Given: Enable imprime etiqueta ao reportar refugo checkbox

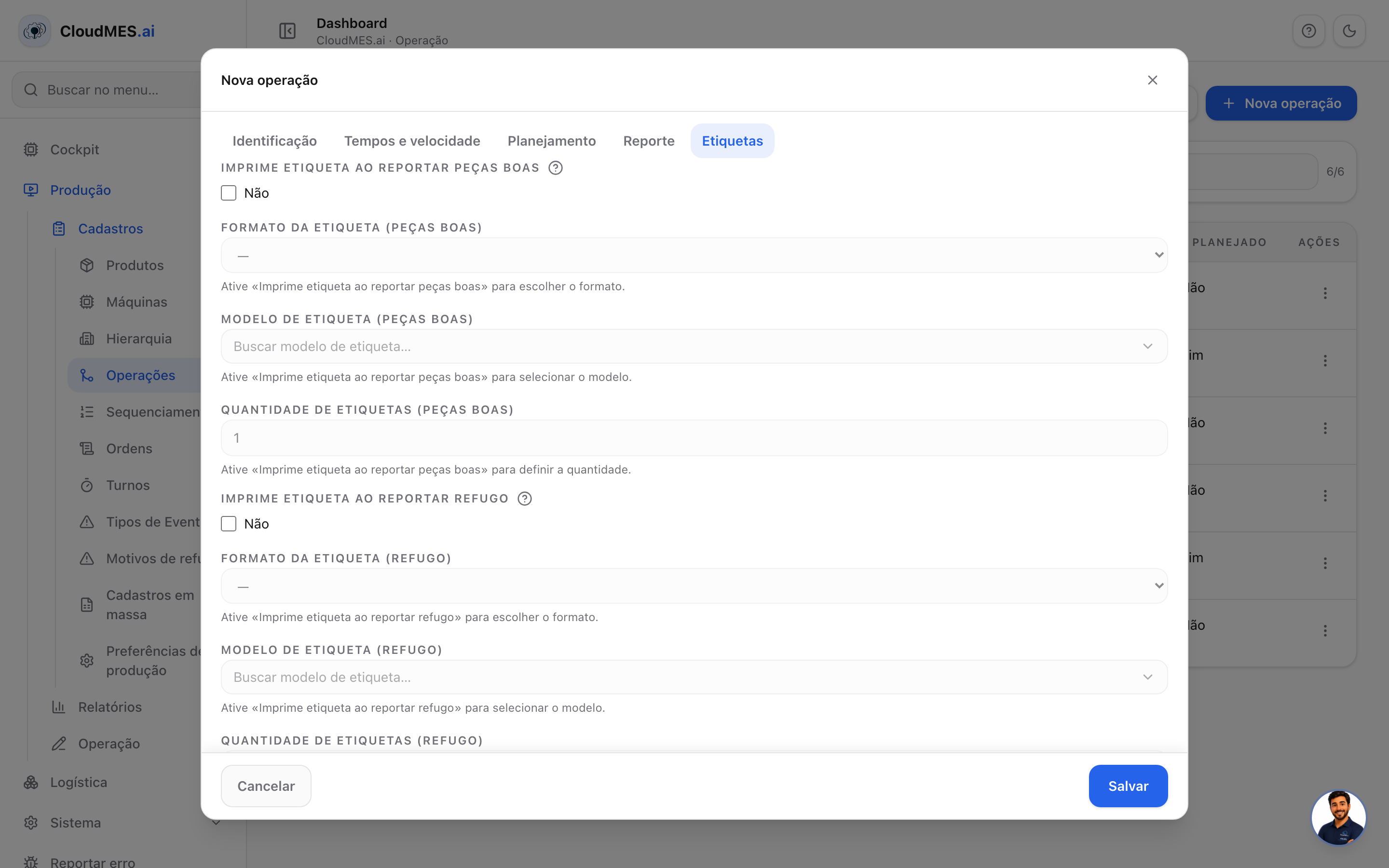Looking at the screenshot, I should coord(229,524).
